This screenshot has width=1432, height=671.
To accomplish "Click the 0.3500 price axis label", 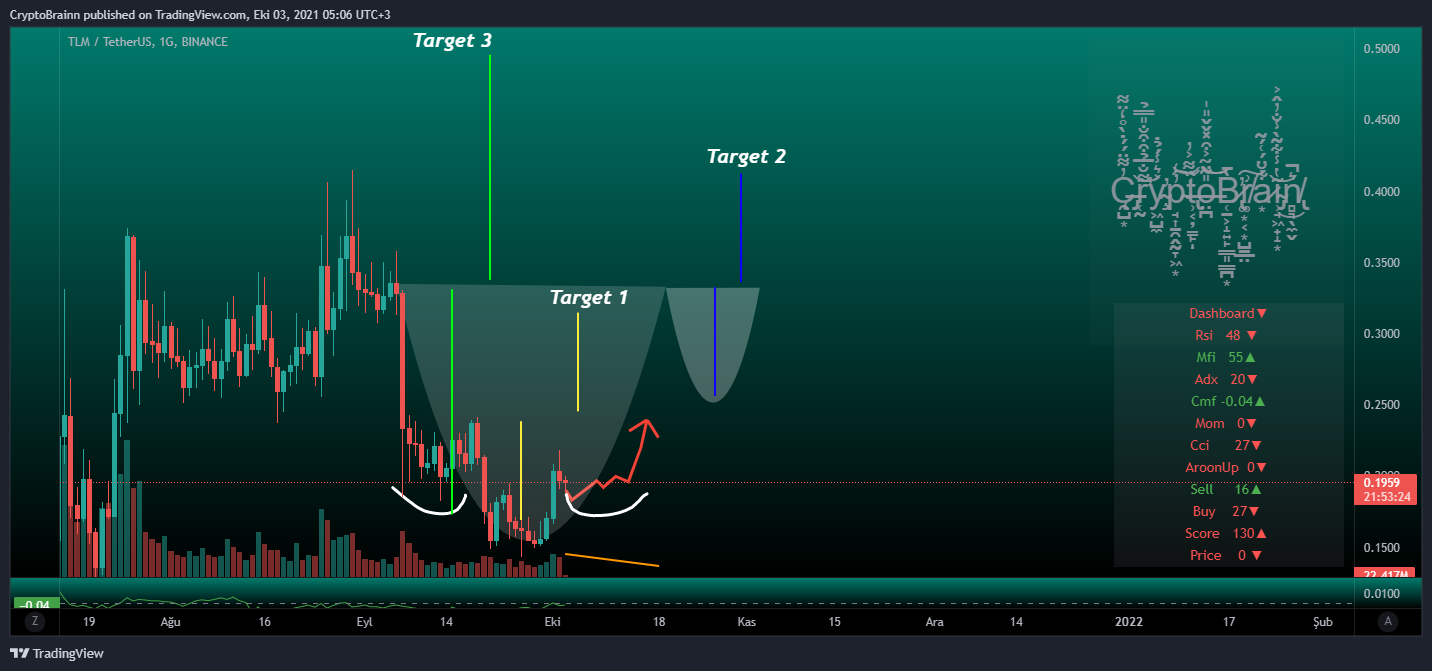I will click(1380, 262).
